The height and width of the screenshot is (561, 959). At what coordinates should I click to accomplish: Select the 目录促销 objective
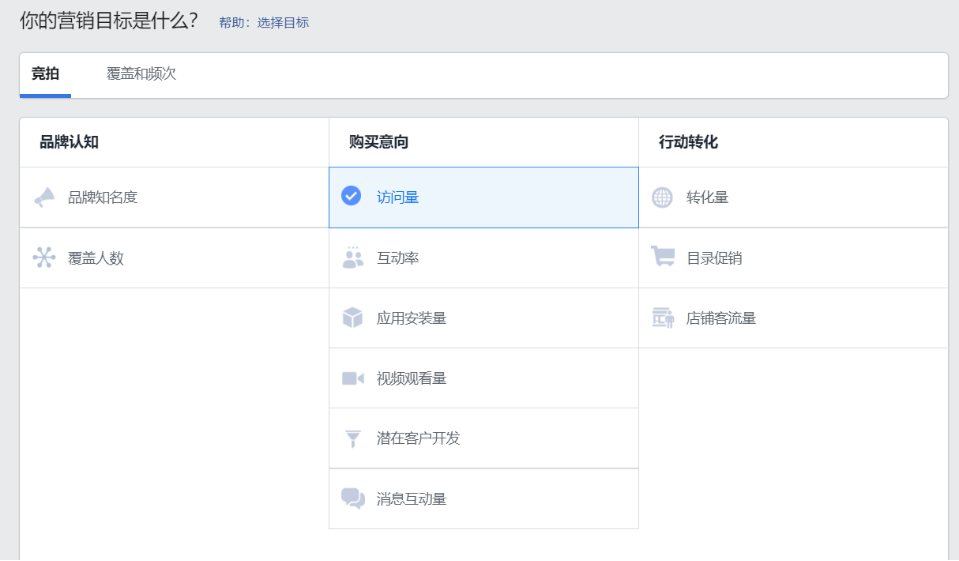793,258
